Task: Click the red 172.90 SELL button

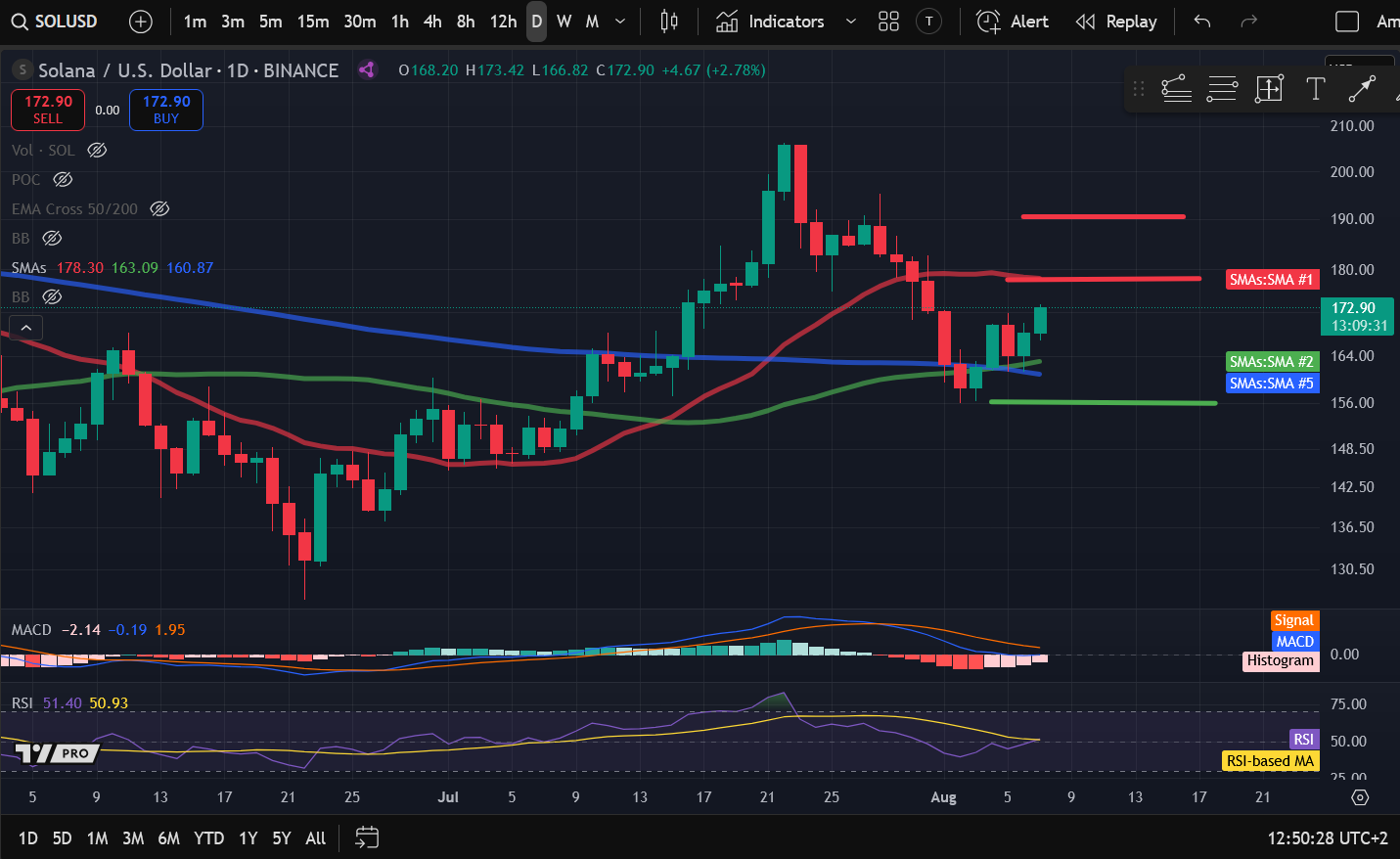Action: tap(48, 110)
